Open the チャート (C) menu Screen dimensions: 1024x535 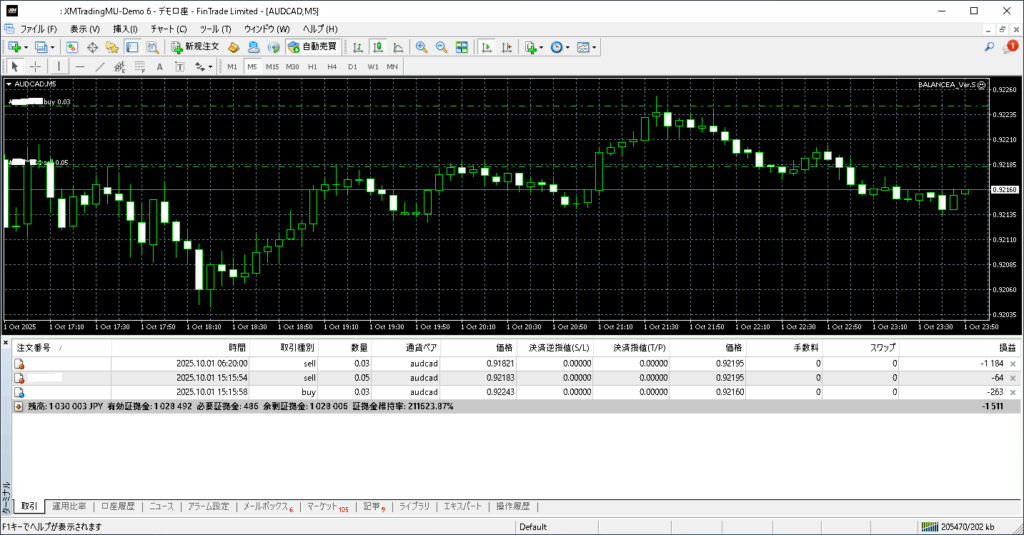(168, 29)
